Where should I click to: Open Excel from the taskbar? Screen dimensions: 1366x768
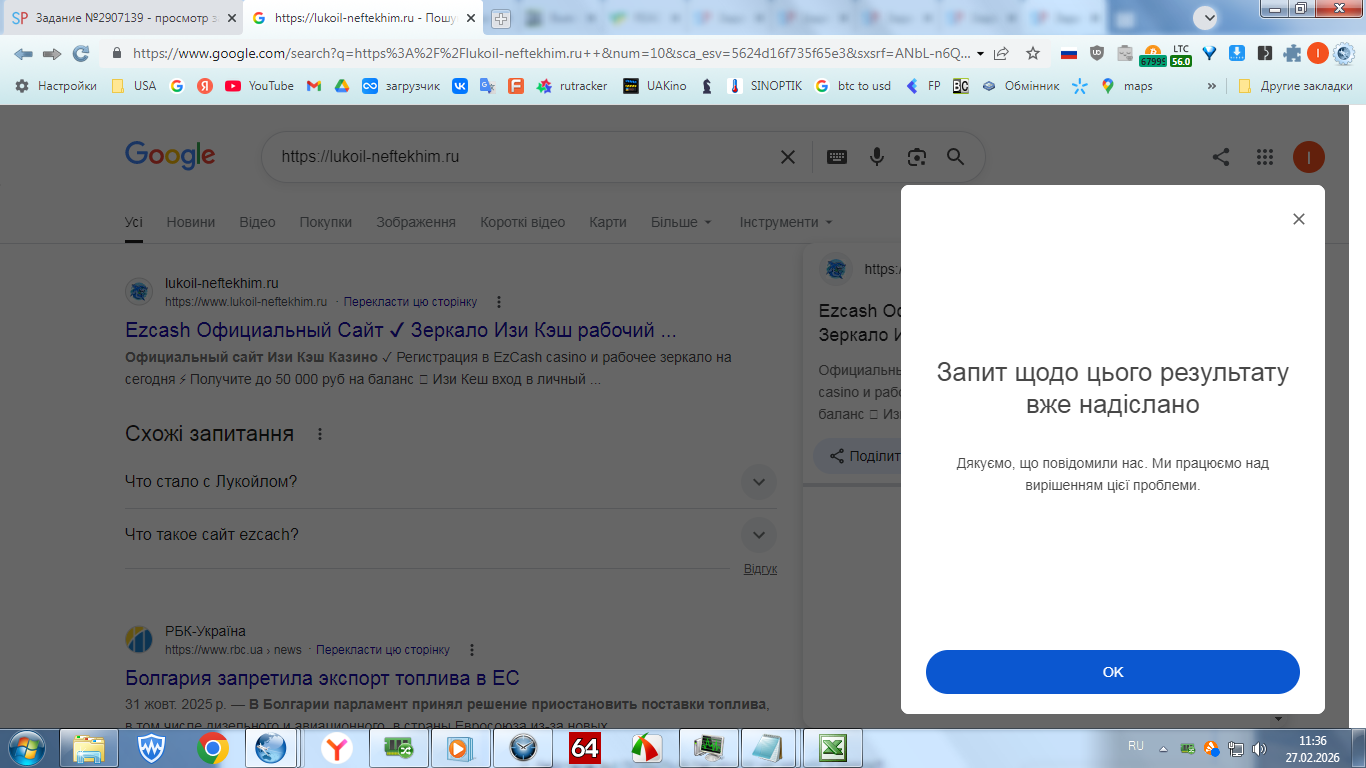(834, 747)
